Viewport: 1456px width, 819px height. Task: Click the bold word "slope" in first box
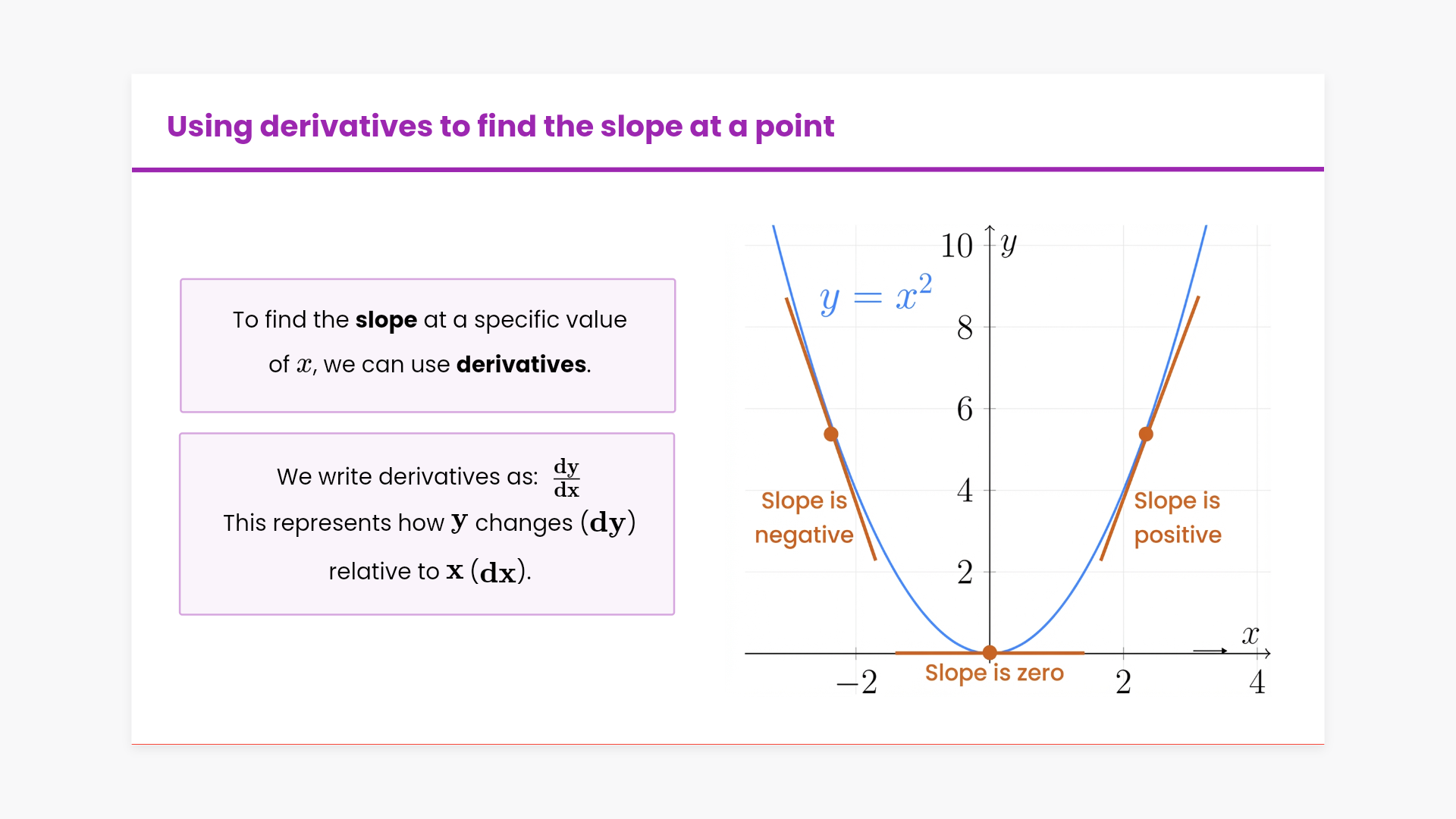coord(386,320)
